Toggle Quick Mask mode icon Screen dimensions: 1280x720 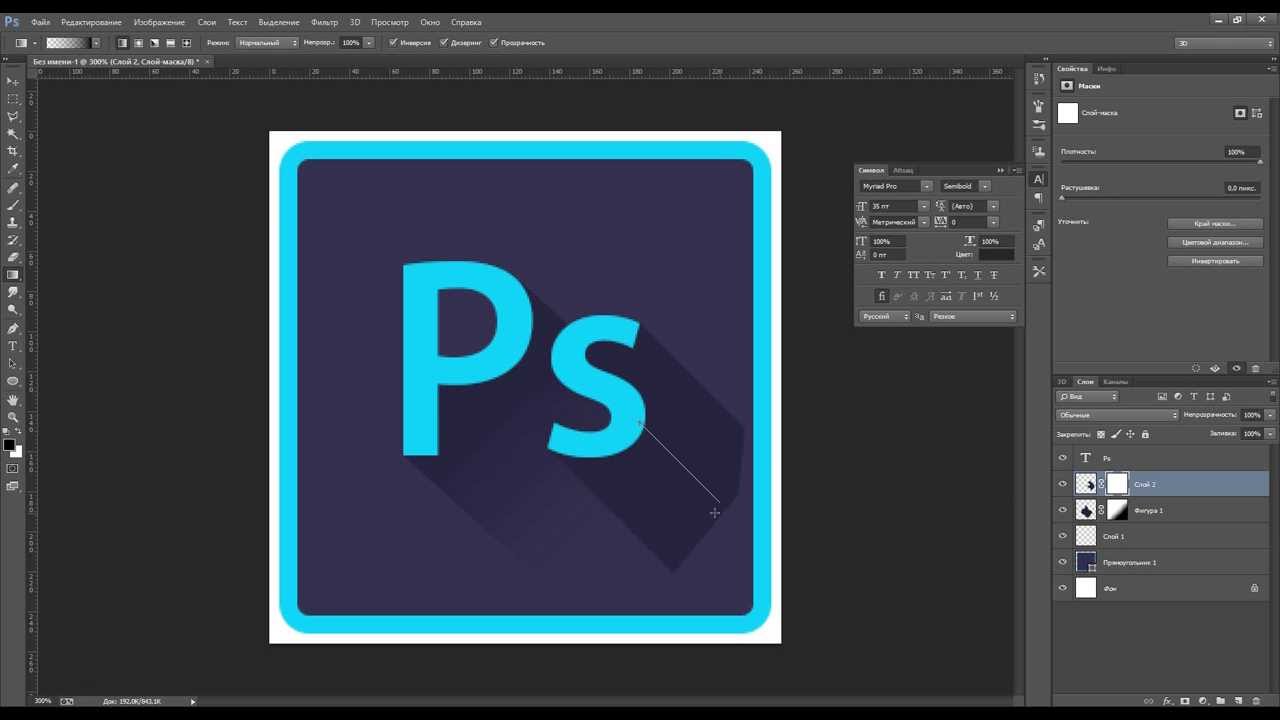tap(13, 468)
